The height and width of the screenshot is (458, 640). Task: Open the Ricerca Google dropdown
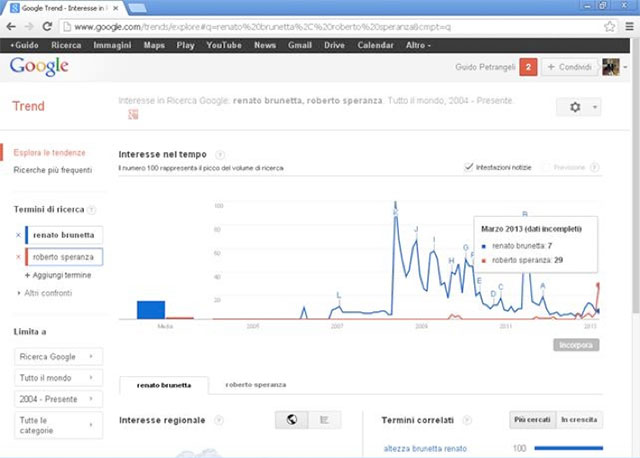[58, 357]
